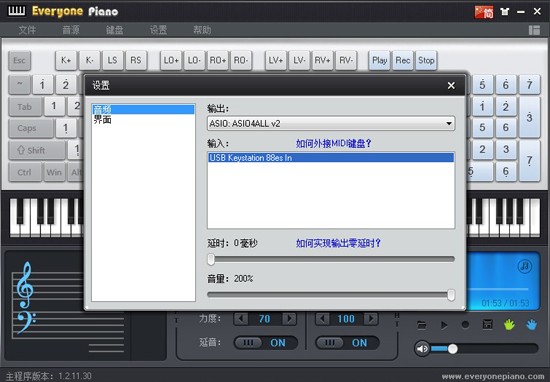This screenshot has width=550, height=382.
Task: Select USB Keystation 88es In input
Action: [x=331, y=158]
